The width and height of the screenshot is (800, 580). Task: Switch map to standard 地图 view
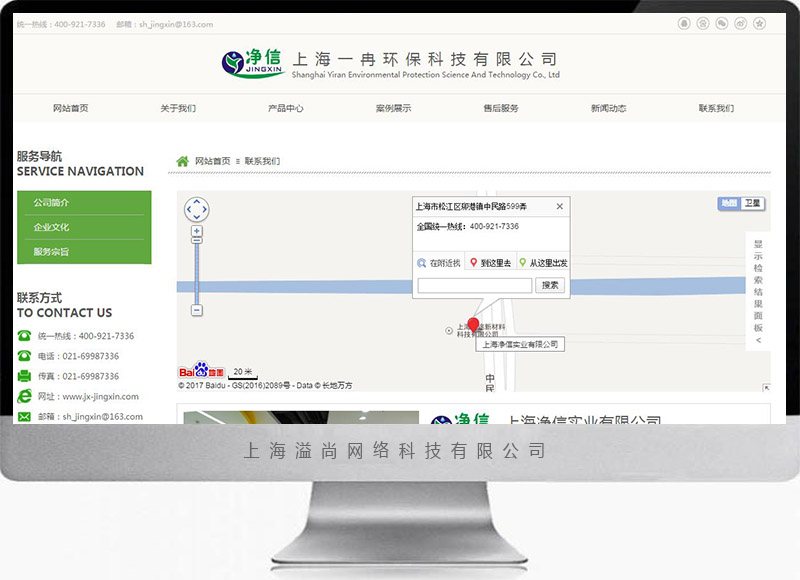click(x=729, y=203)
